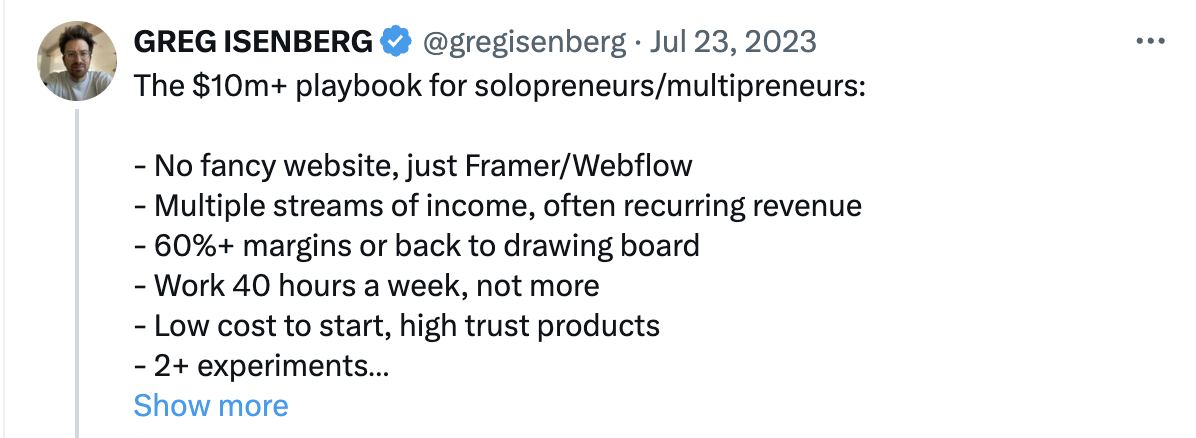Click the blue verified badge
Screen dimensions: 1196x438
coord(396,41)
